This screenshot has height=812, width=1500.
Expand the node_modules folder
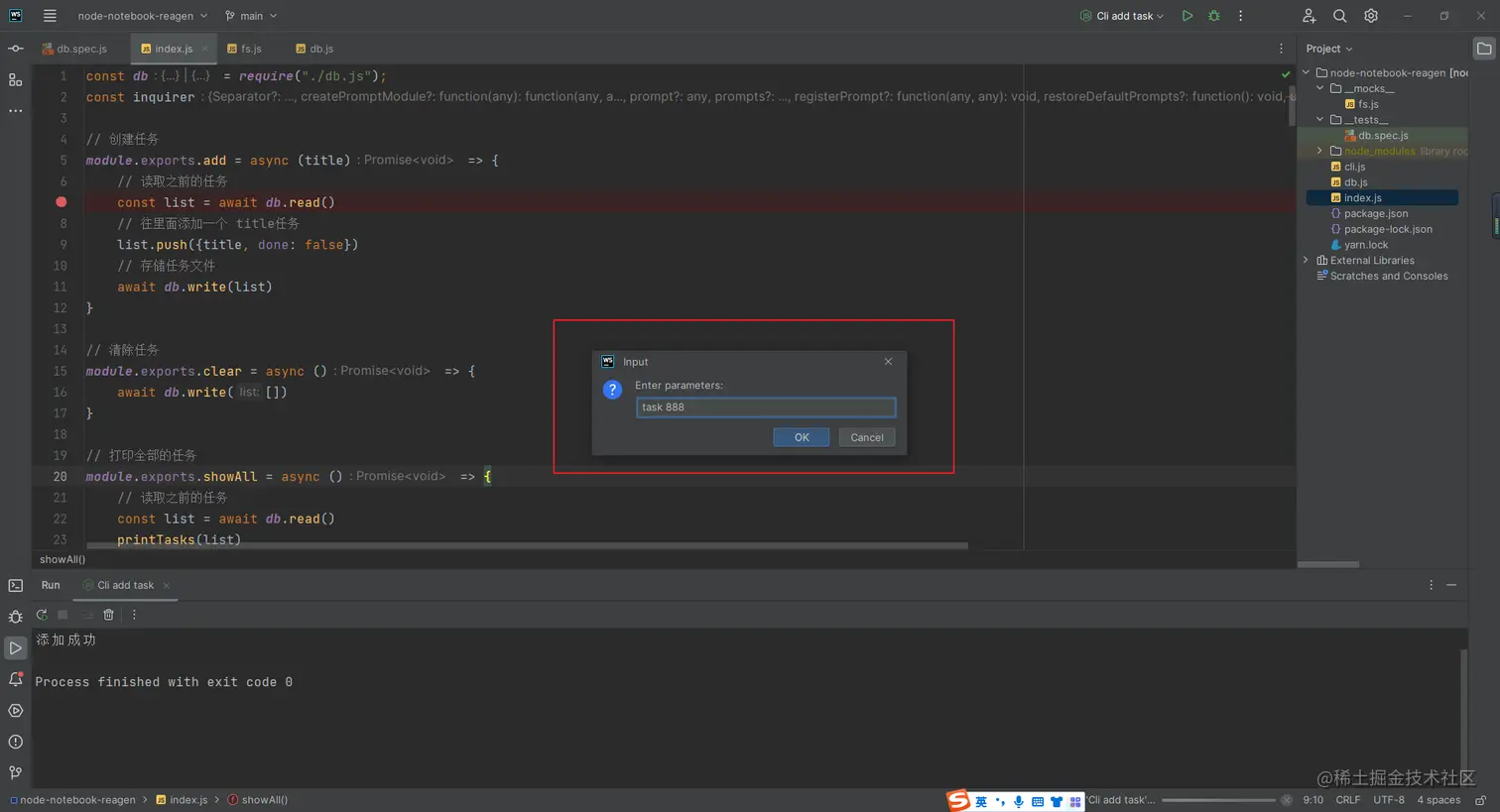(1320, 151)
